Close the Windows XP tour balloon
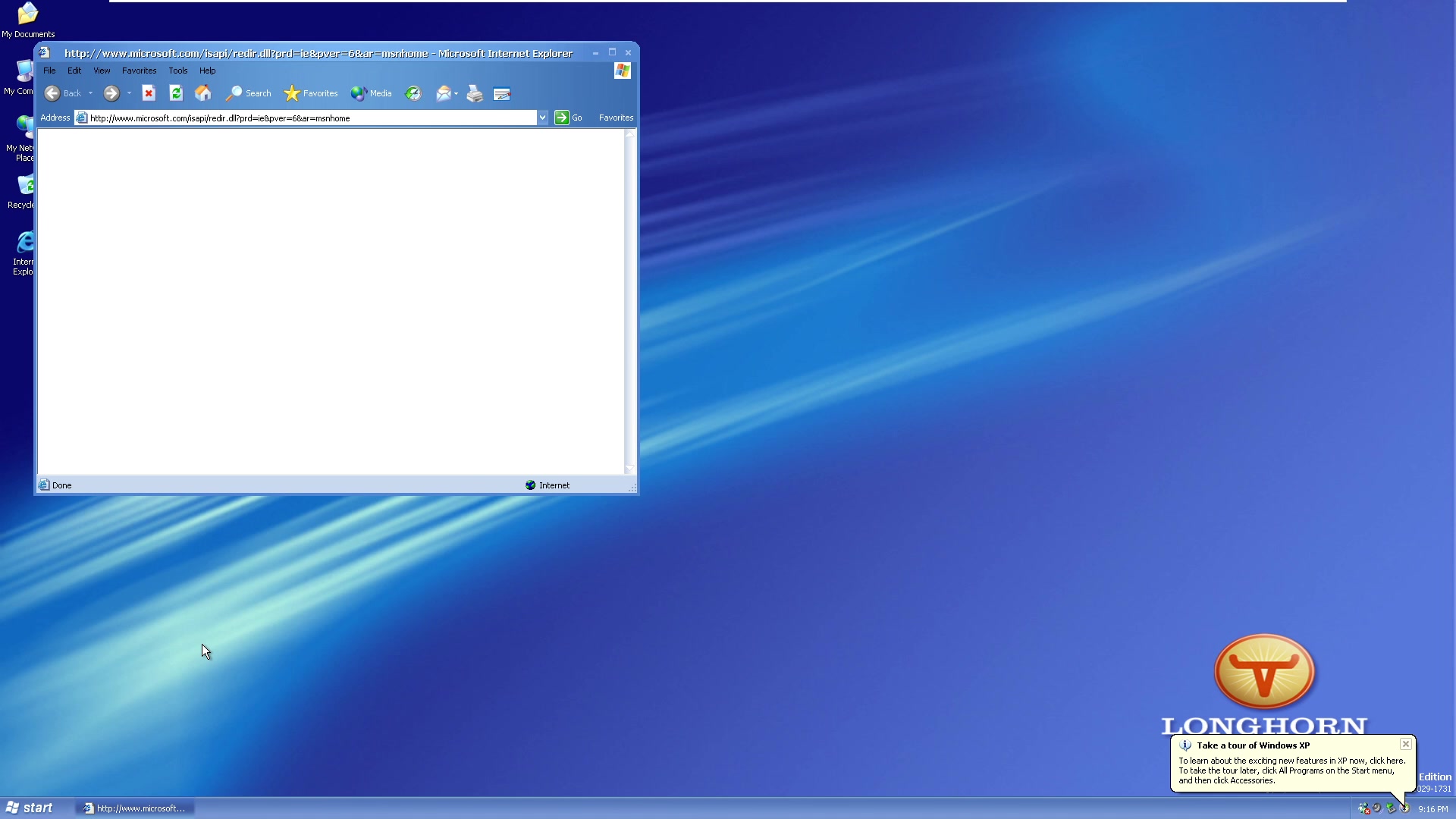This screenshot has height=819, width=1456. pos(1406,744)
